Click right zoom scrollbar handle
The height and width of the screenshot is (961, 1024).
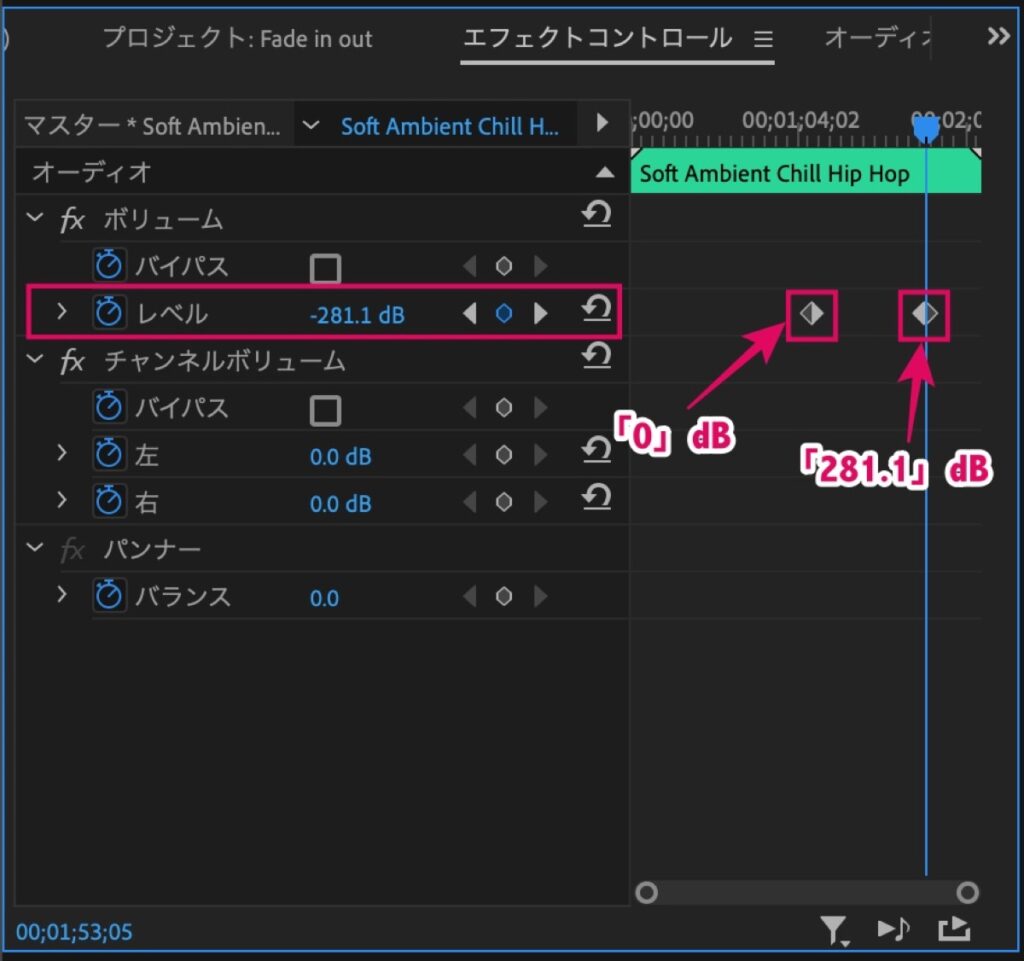pyautogui.click(x=967, y=892)
